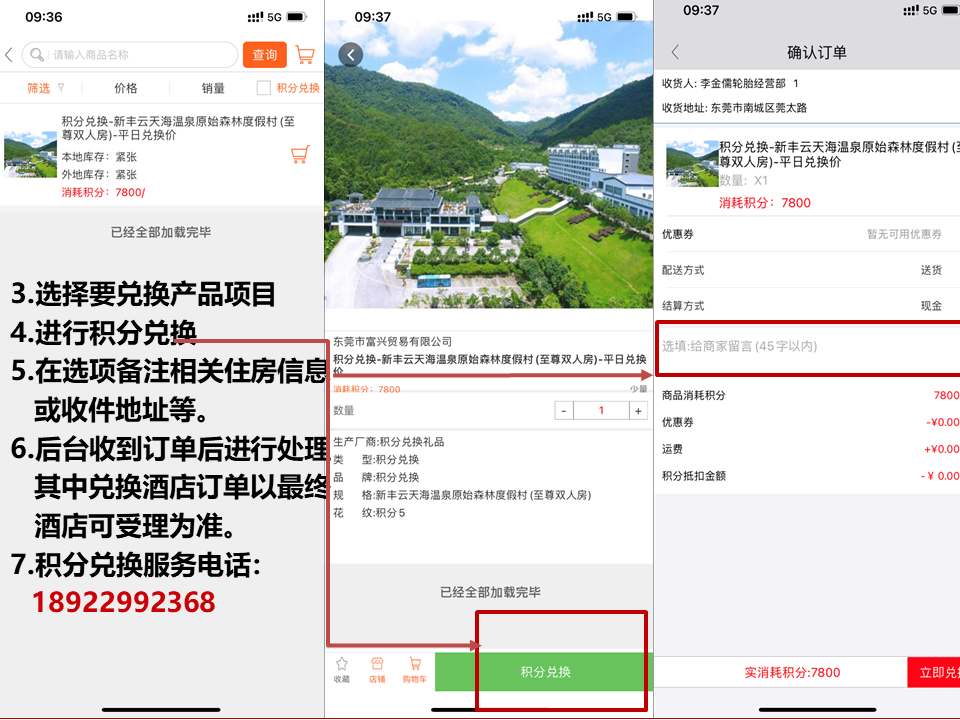Enable the 积分兑换 filter checkbox
960x720 pixels.
263,89
